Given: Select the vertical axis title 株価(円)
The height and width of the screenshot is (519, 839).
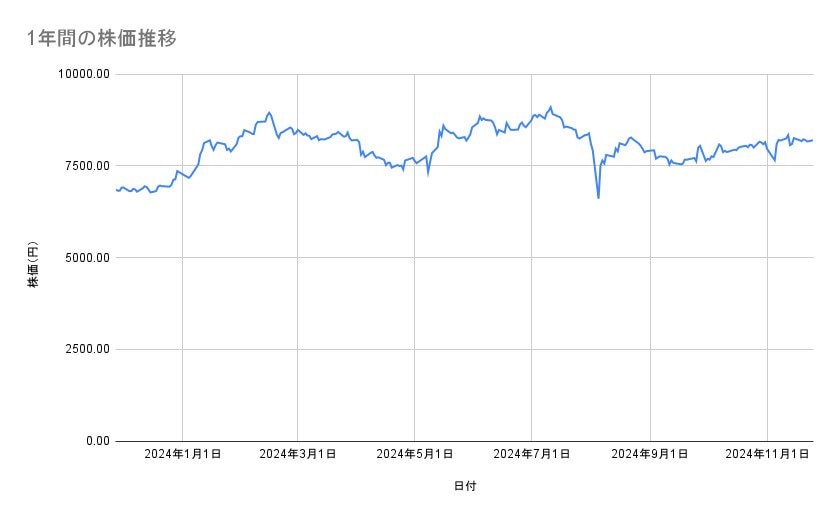Looking at the screenshot, I should click(33, 266).
